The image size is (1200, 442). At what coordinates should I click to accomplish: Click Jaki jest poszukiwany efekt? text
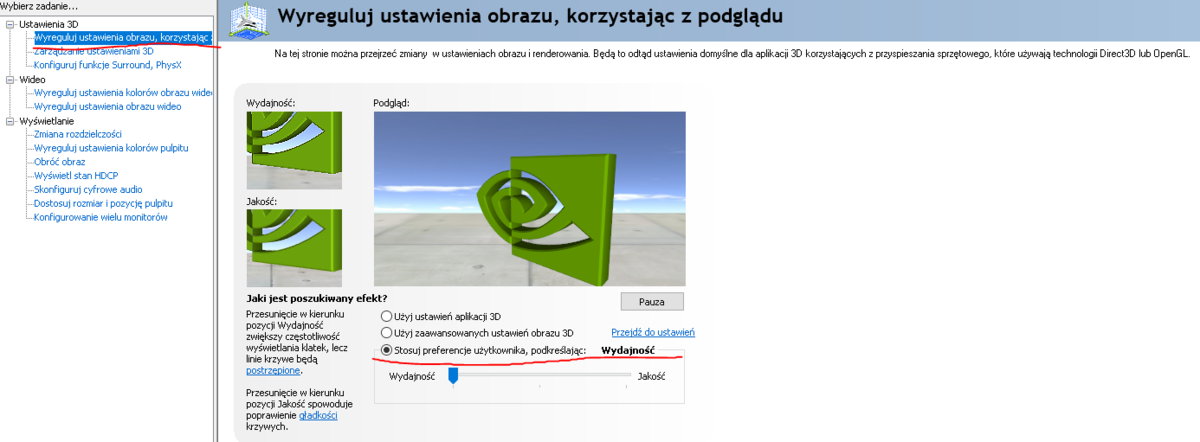316,298
